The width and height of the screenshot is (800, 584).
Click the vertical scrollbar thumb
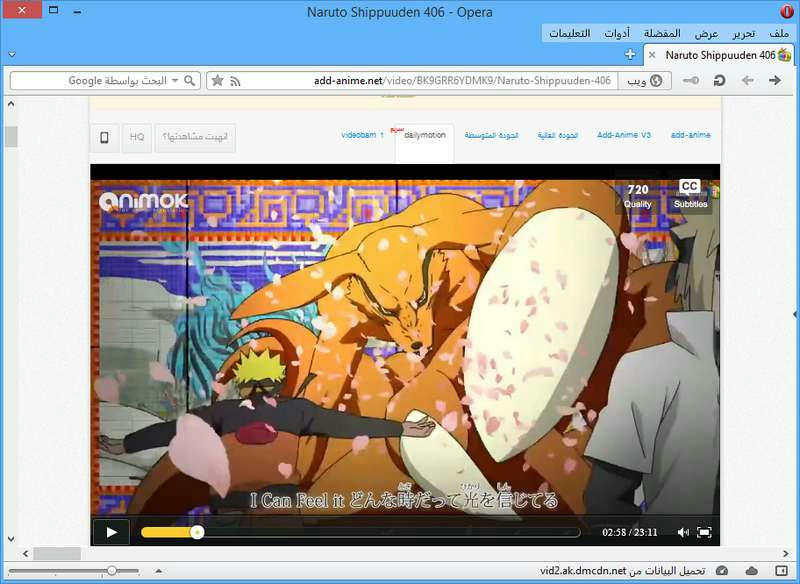click(11, 136)
